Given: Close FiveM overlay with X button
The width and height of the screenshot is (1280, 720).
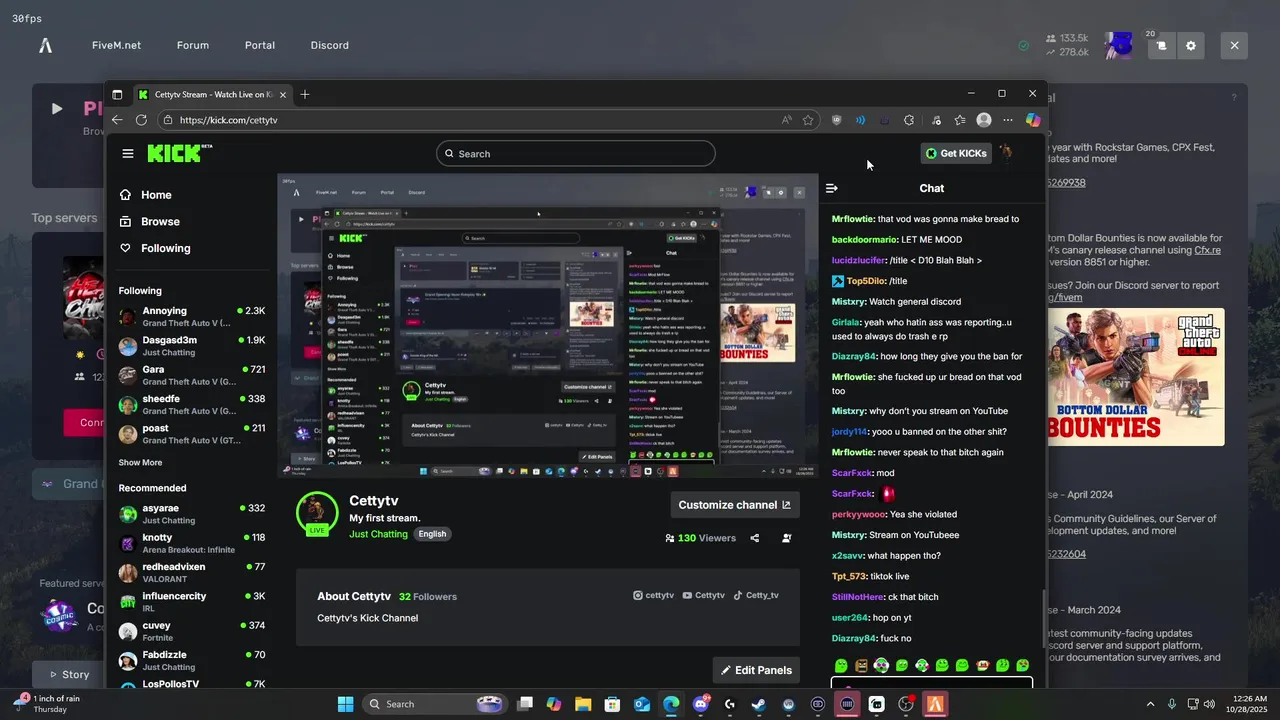Looking at the screenshot, I should pyautogui.click(x=1234, y=45).
